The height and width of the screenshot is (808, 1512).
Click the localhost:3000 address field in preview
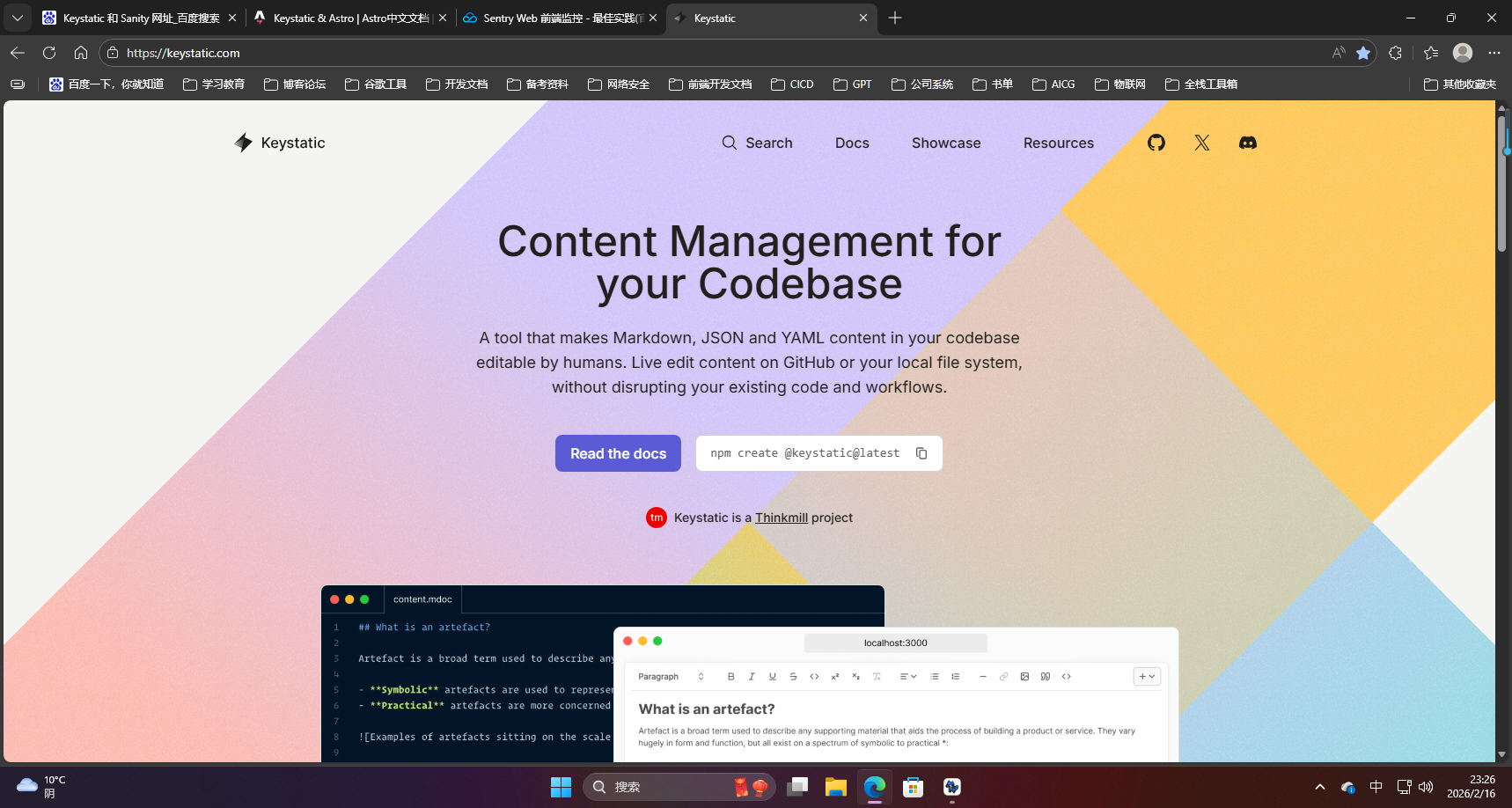[x=896, y=643]
